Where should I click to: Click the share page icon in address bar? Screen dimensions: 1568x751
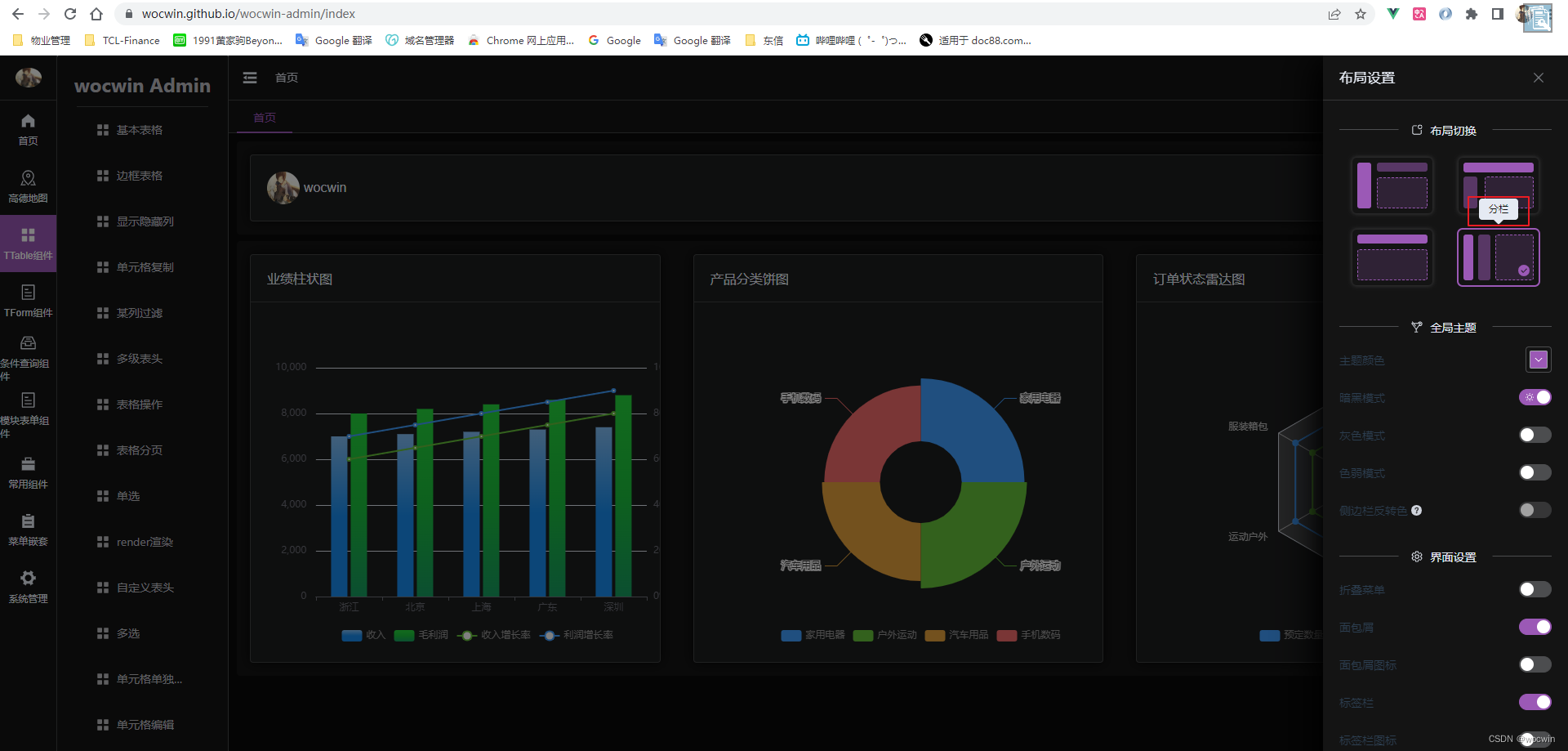click(x=1334, y=14)
